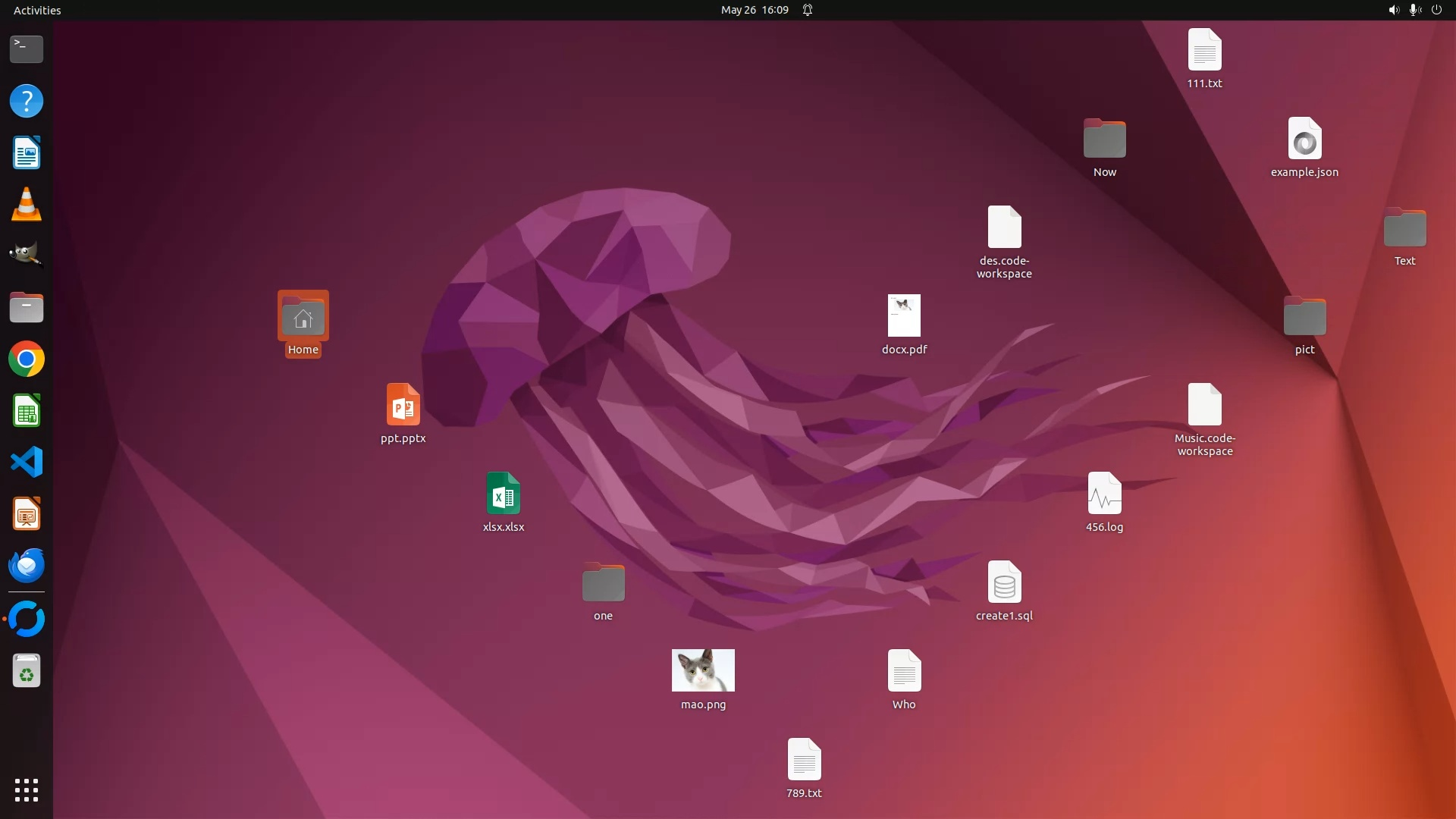Click the Trash icon in dock
The height and width of the screenshot is (819, 1456).
pyautogui.click(x=27, y=671)
